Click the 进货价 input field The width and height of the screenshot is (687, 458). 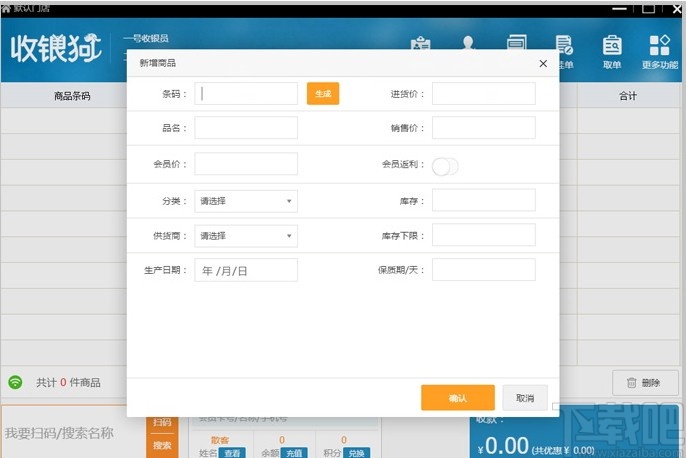pyautogui.click(x=484, y=93)
